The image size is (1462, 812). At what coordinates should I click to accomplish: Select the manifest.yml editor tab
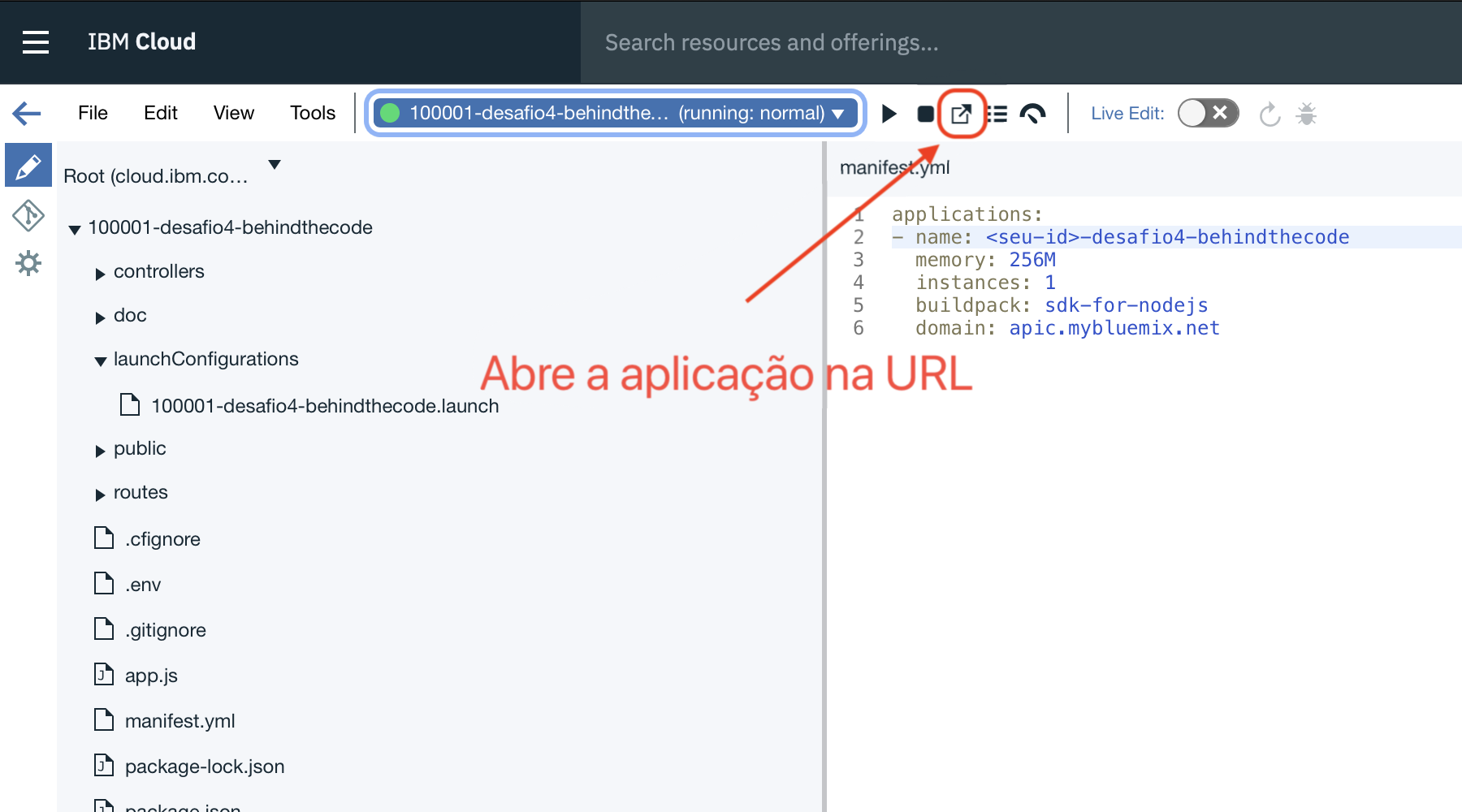[x=894, y=167]
